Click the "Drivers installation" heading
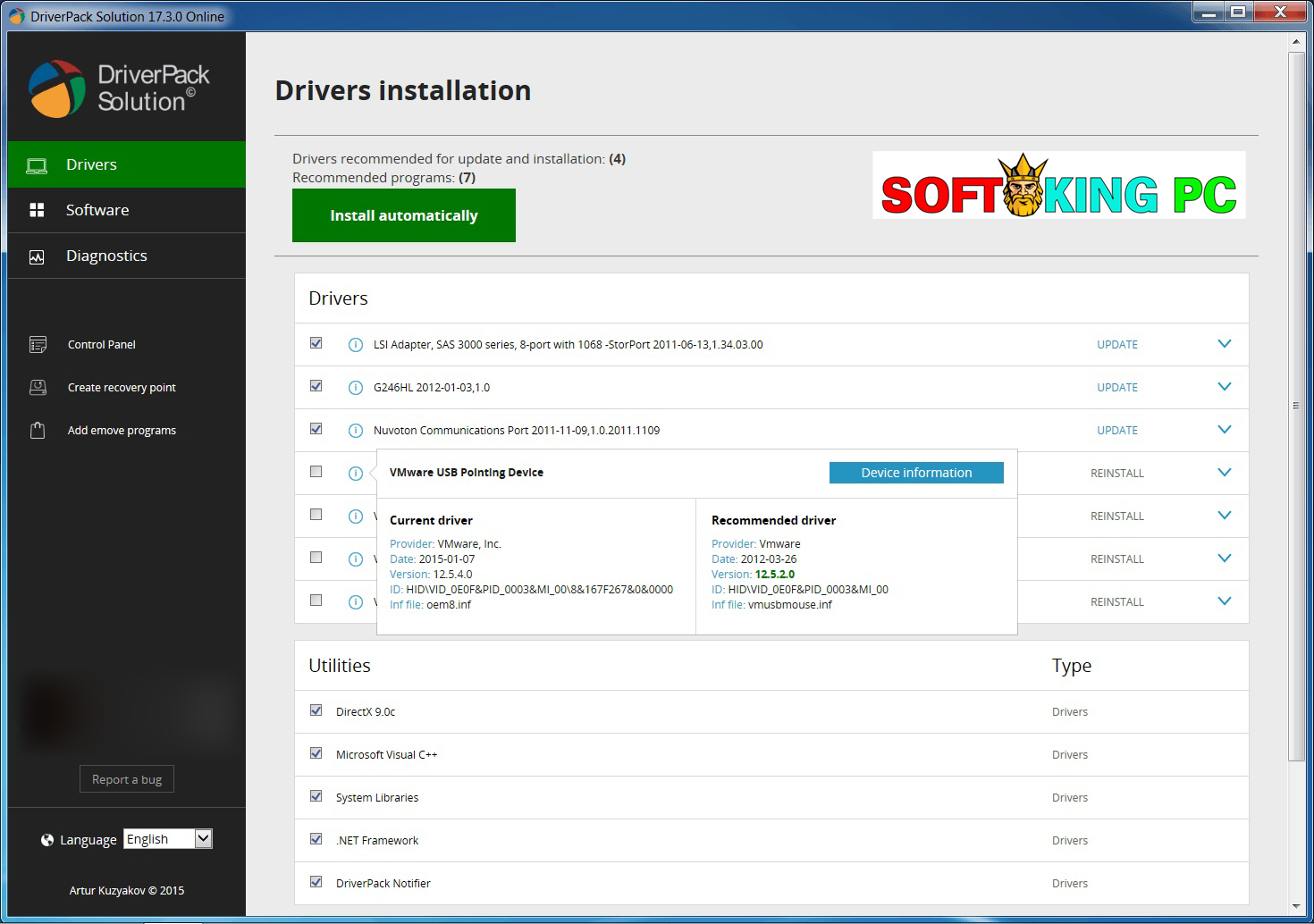 pyautogui.click(x=403, y=90)
